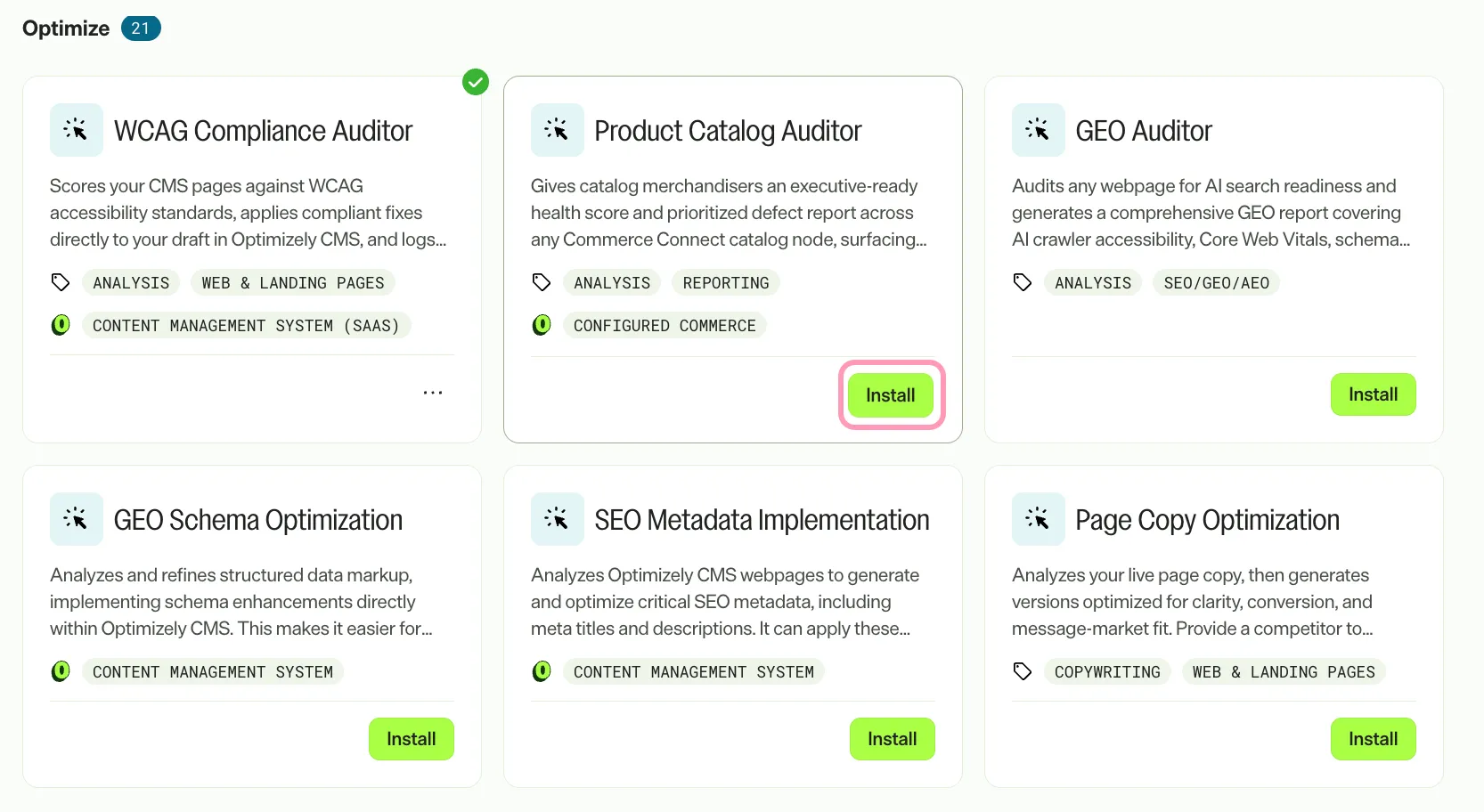Click the SEO Metadata Implementation agent icon
This screenshot has width=1484, height=812.
[558, 519]
